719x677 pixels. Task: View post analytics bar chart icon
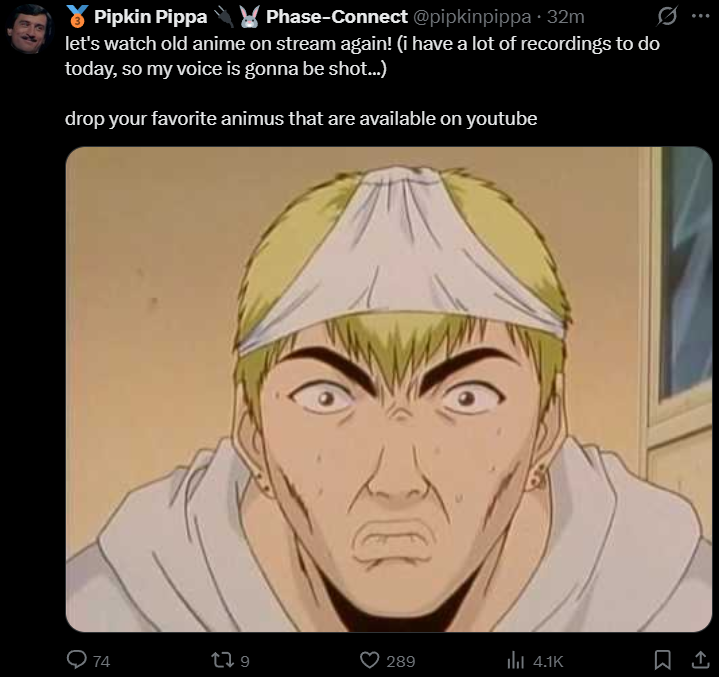(x=516, y=660)
